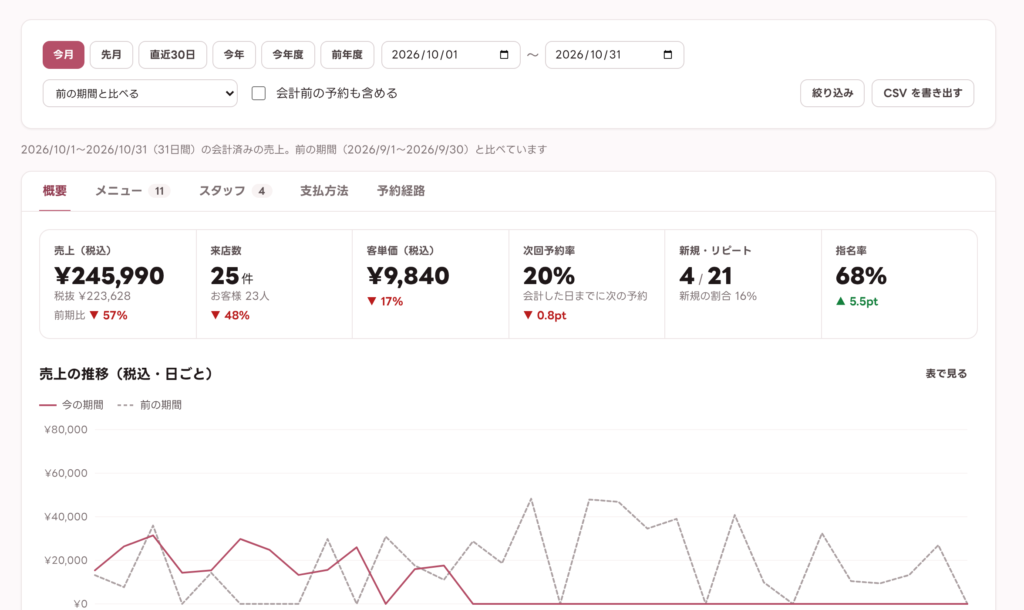The width and height of the screenshot is (1024, 610).
Task: Choose the 今年 period button
Action: [x=234, y=55]
